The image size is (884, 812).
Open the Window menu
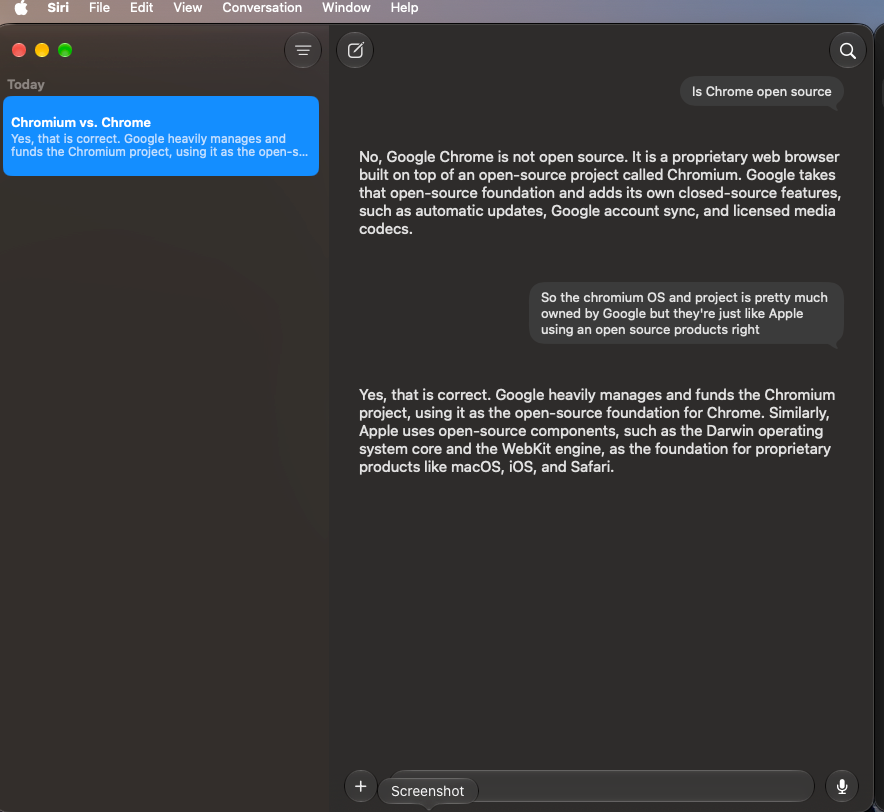tap(346, 8)
